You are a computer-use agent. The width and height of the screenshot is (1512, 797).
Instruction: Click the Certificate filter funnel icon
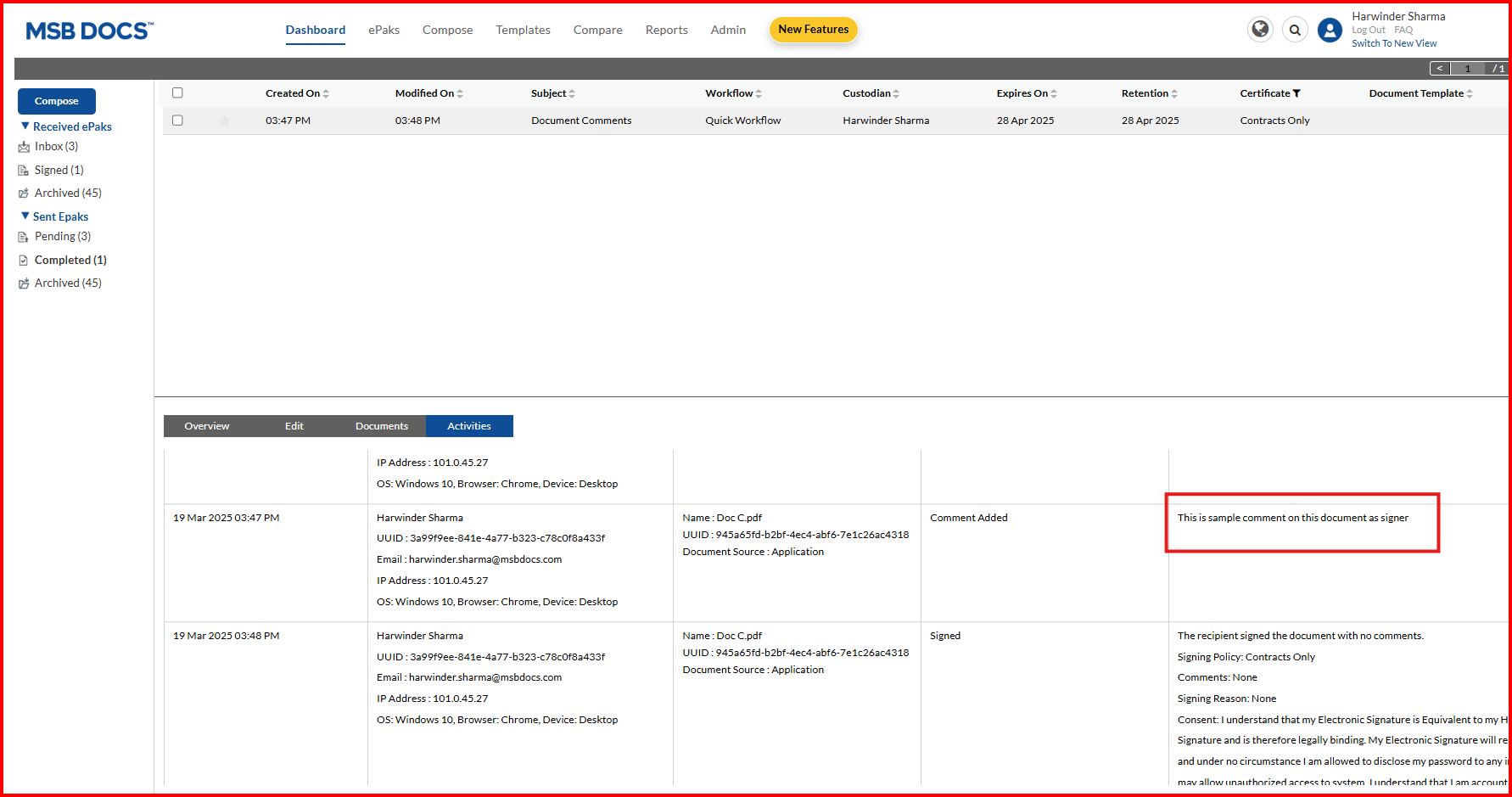point(1296,93)
